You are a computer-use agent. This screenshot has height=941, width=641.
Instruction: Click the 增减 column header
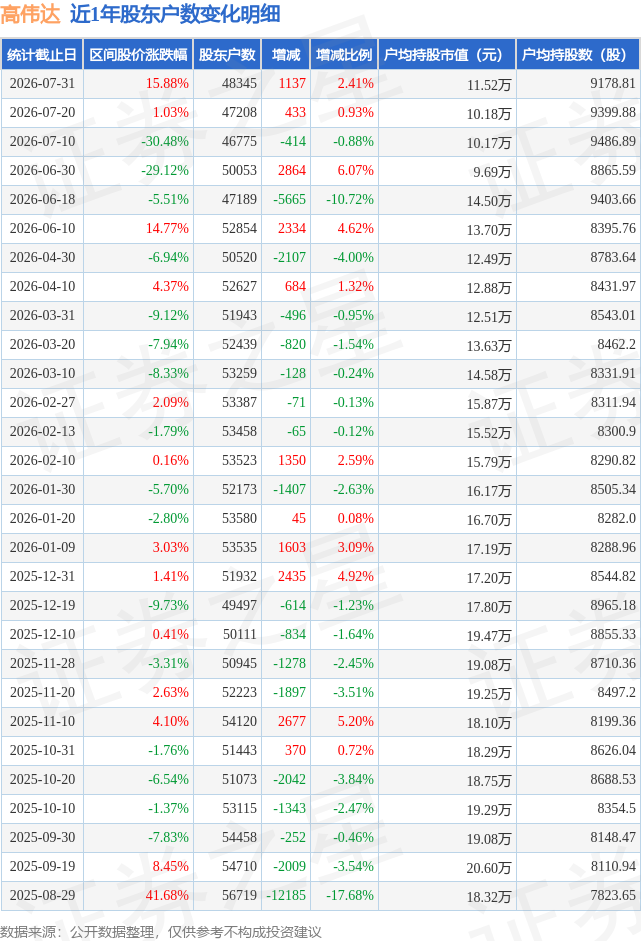(286, 55)
